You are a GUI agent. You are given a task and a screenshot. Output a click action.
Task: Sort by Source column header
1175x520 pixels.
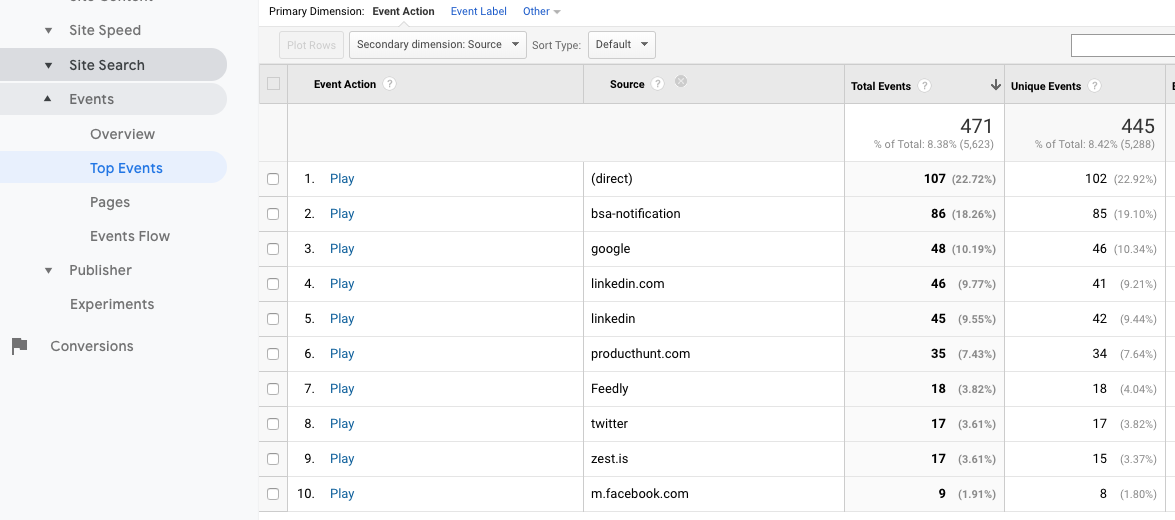[x=627, y=84]
